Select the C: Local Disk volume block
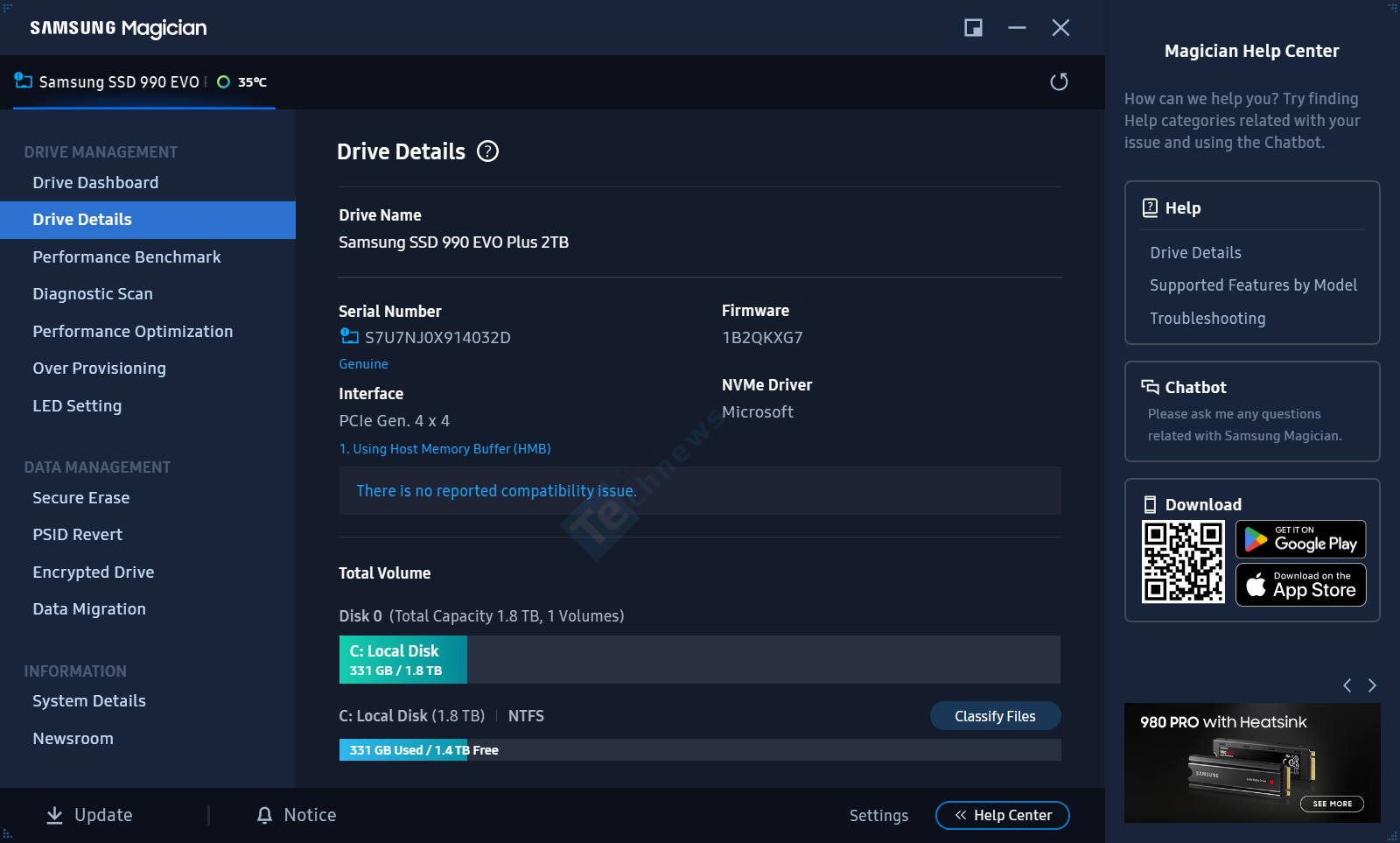1400x843 pixels. (x=403, y=660)
